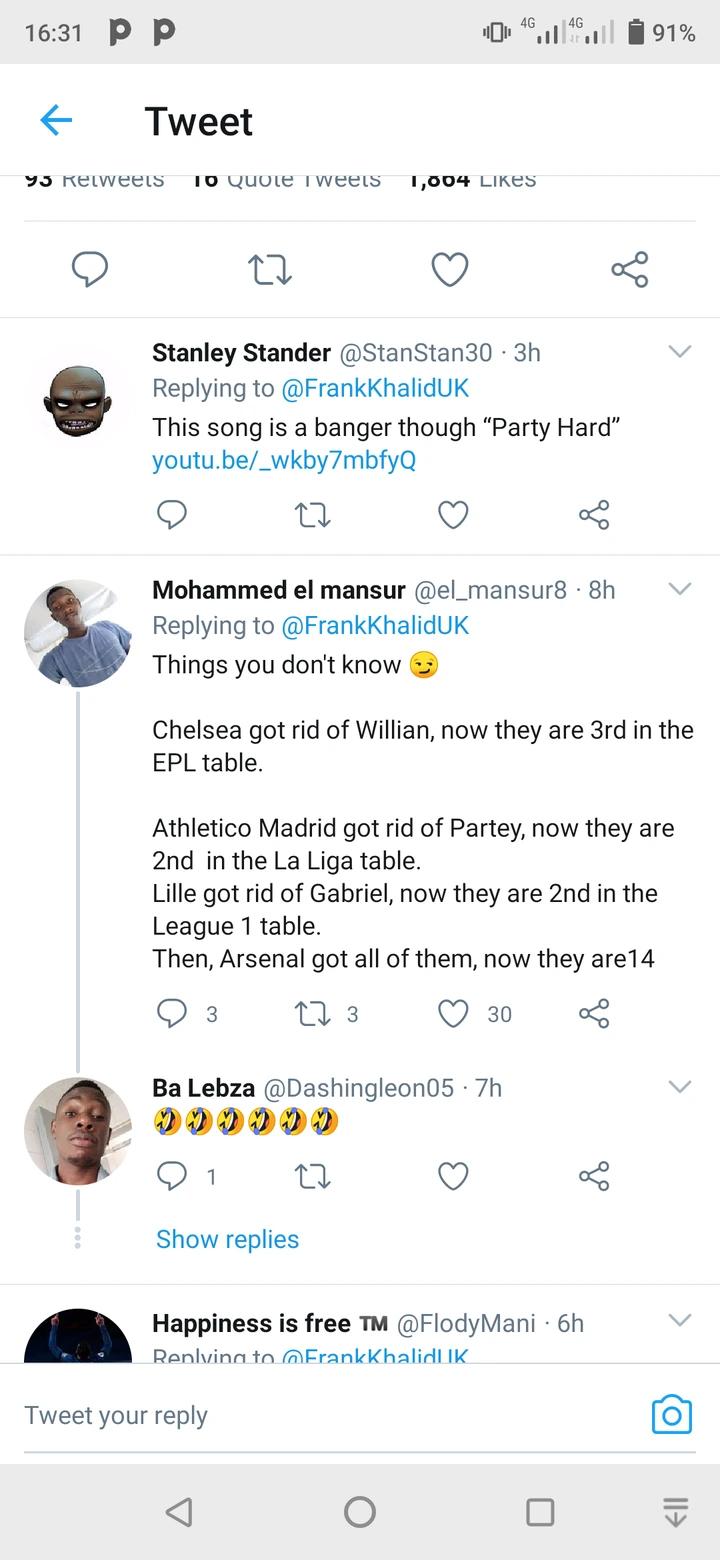720x1560 pixels.
Task: Share the main tweet
Action: pos(629,269)
